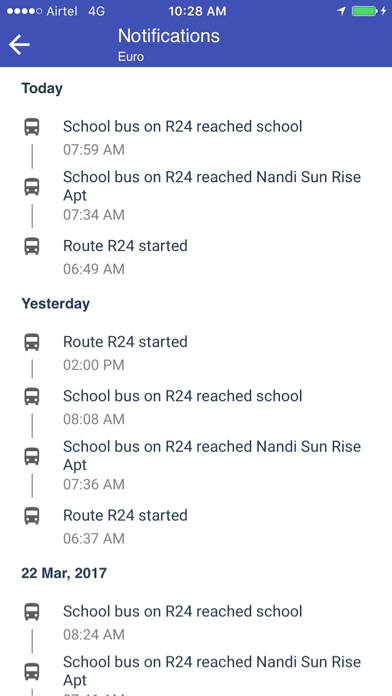The image size is (392, 696).
Task: Open today's 'Route R24 started' notification
Action: tap(196, 257)
